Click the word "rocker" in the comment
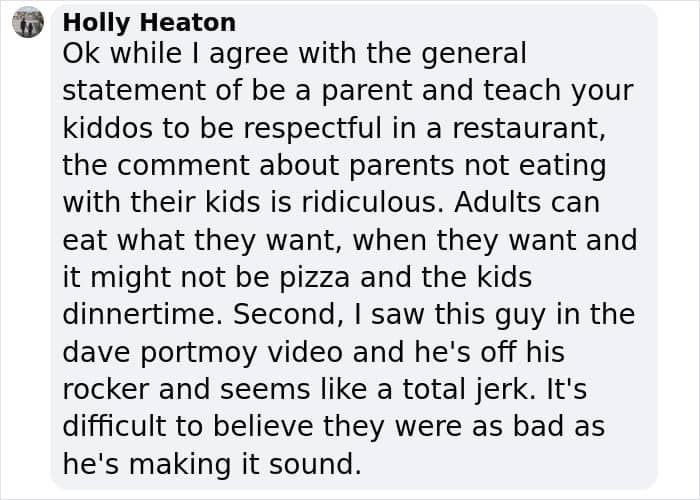 click(105, 390)
